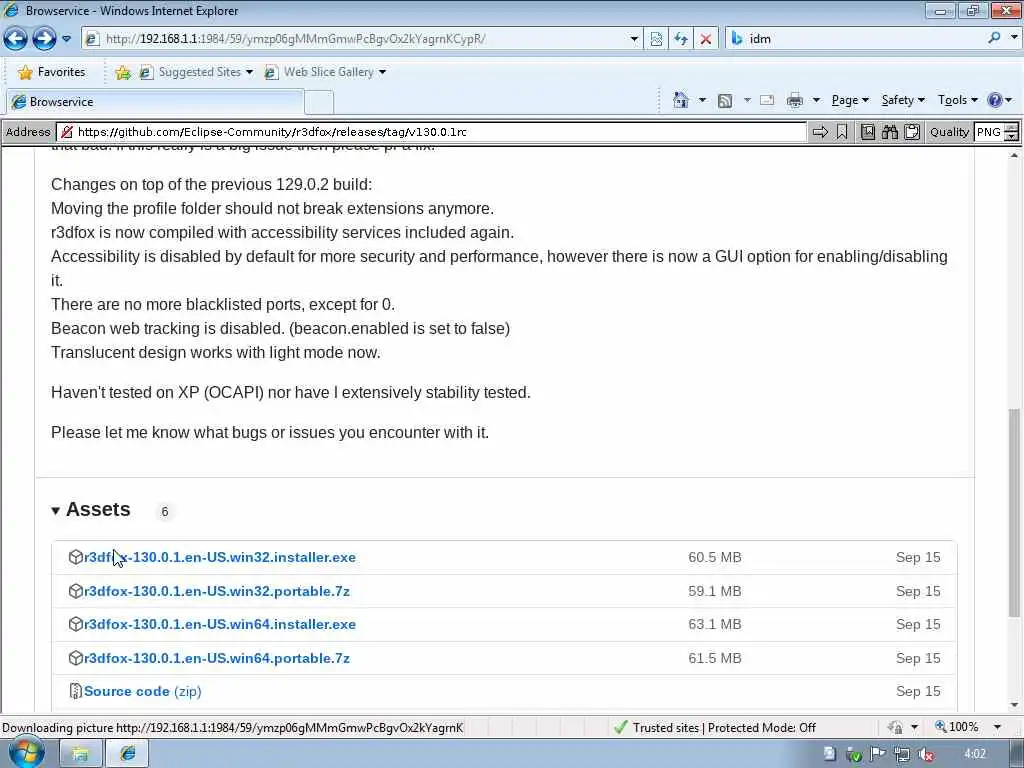Open Windows Explorer from the taskbar
Image resolution: width=1024 pixels, height=768 pixels.
tap(80, 754)
